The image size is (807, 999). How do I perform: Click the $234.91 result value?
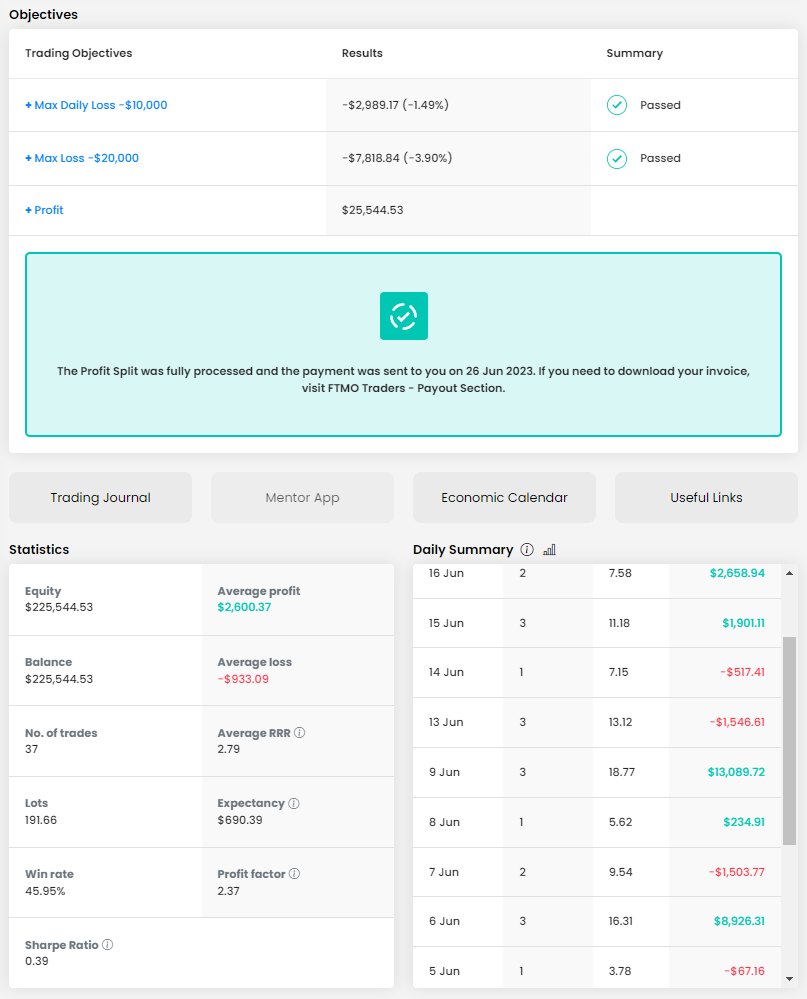[x=744, y=823]
